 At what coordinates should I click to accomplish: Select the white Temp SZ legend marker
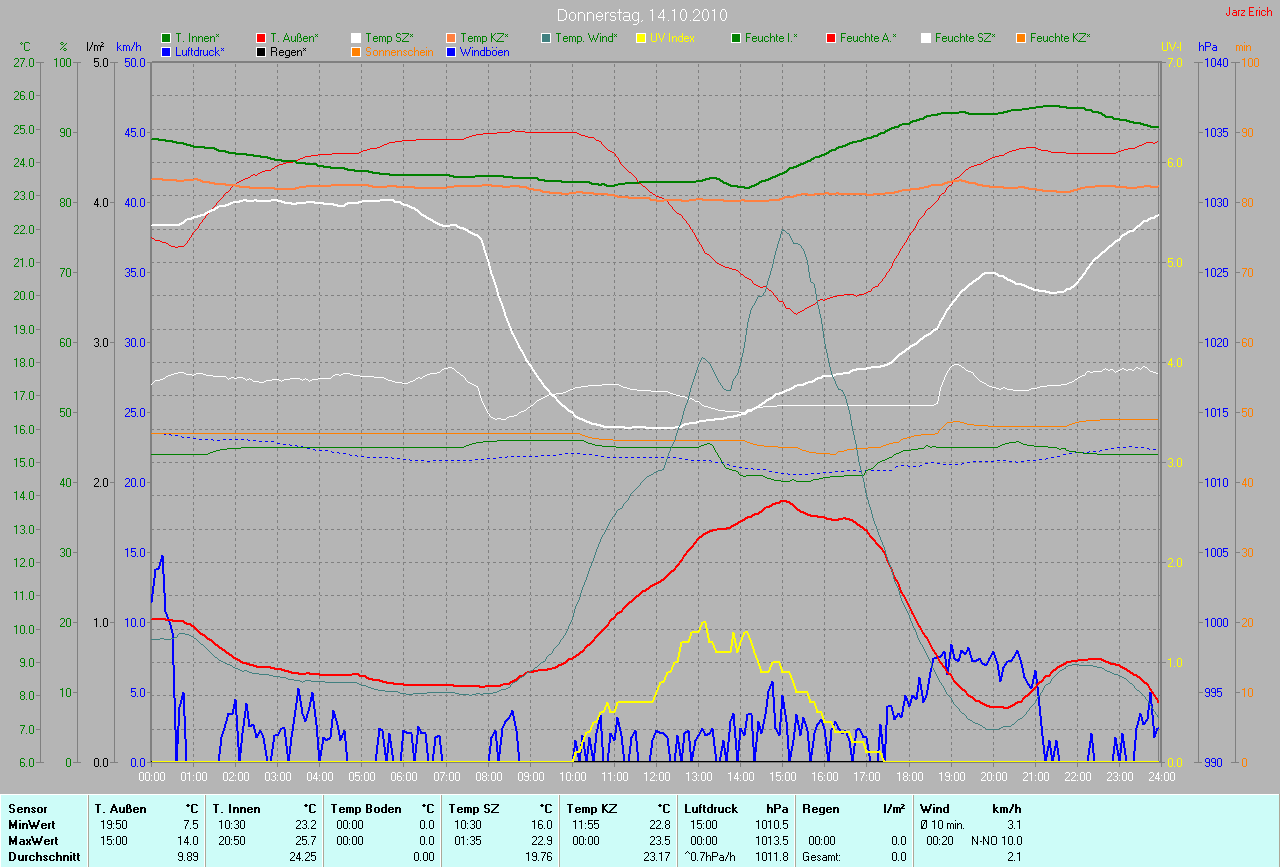(356, 38)
